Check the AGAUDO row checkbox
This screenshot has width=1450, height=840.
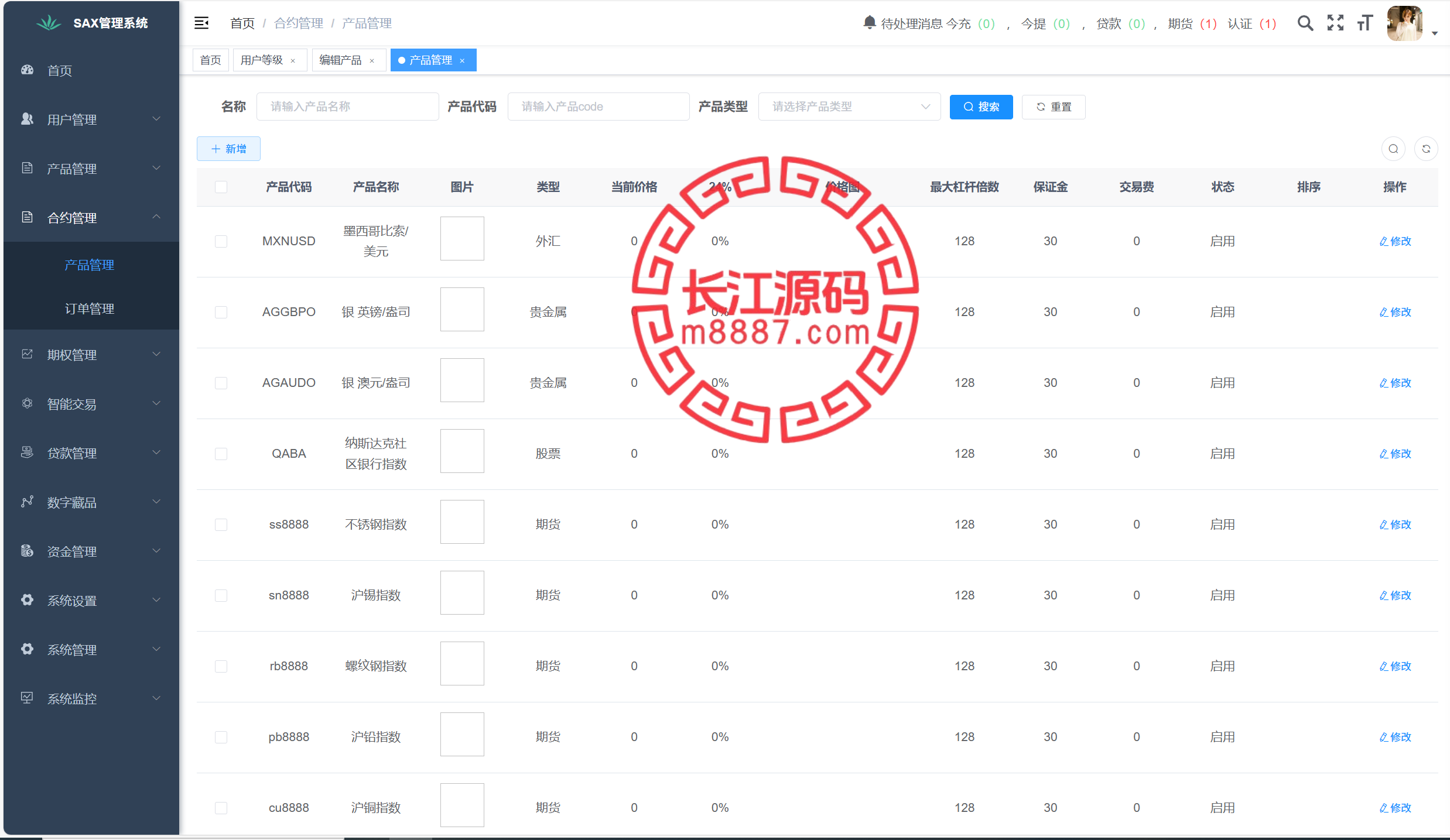click(221, 383)
